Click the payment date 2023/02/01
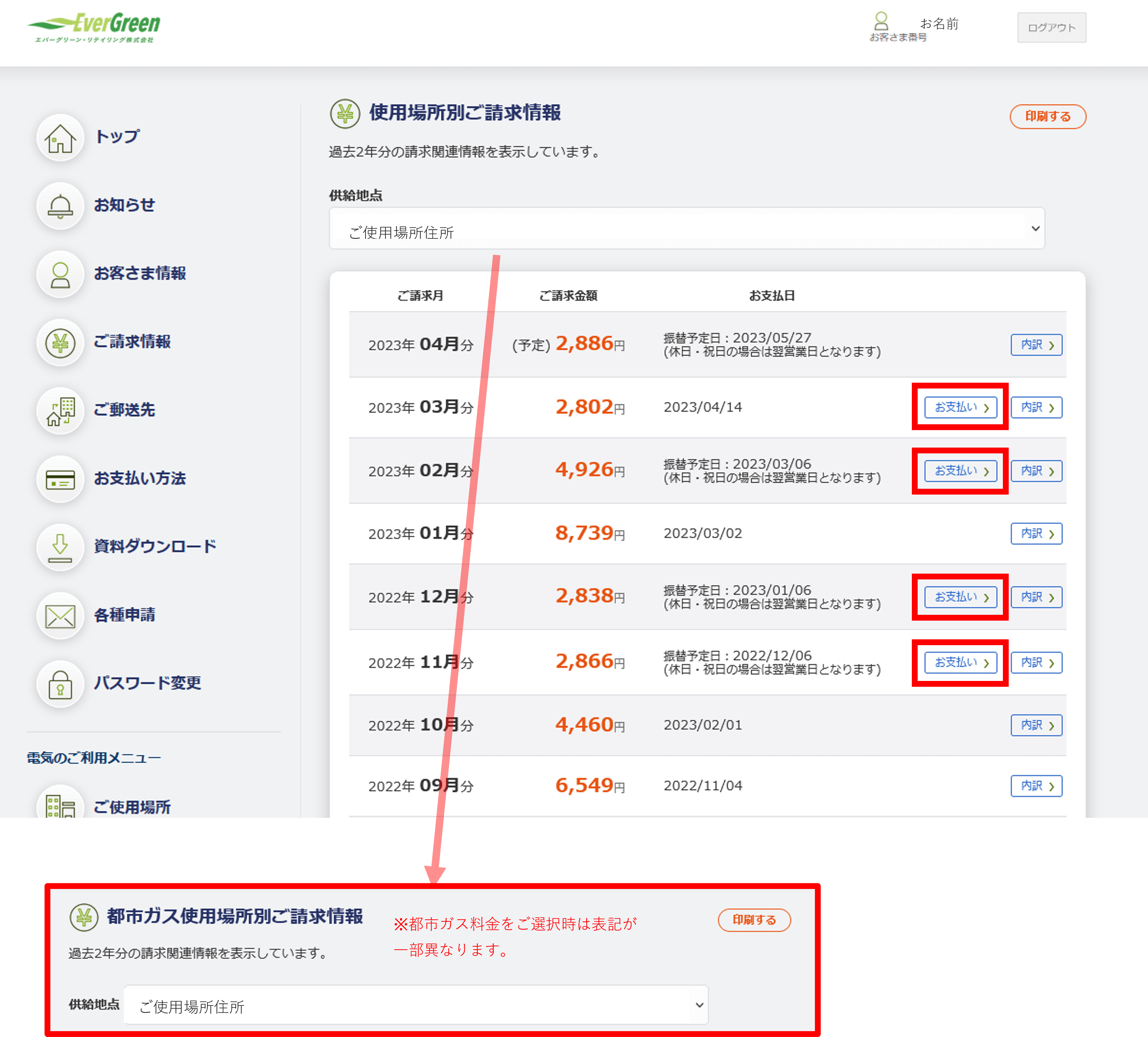This screenshot has width=1148, height=1037. (x=703, y=725)
